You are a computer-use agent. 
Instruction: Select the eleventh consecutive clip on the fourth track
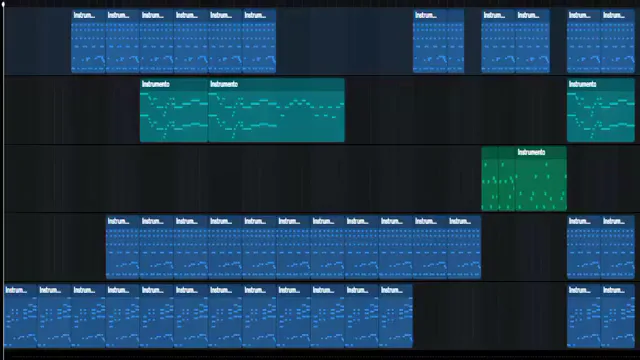(x=464, y=247)
